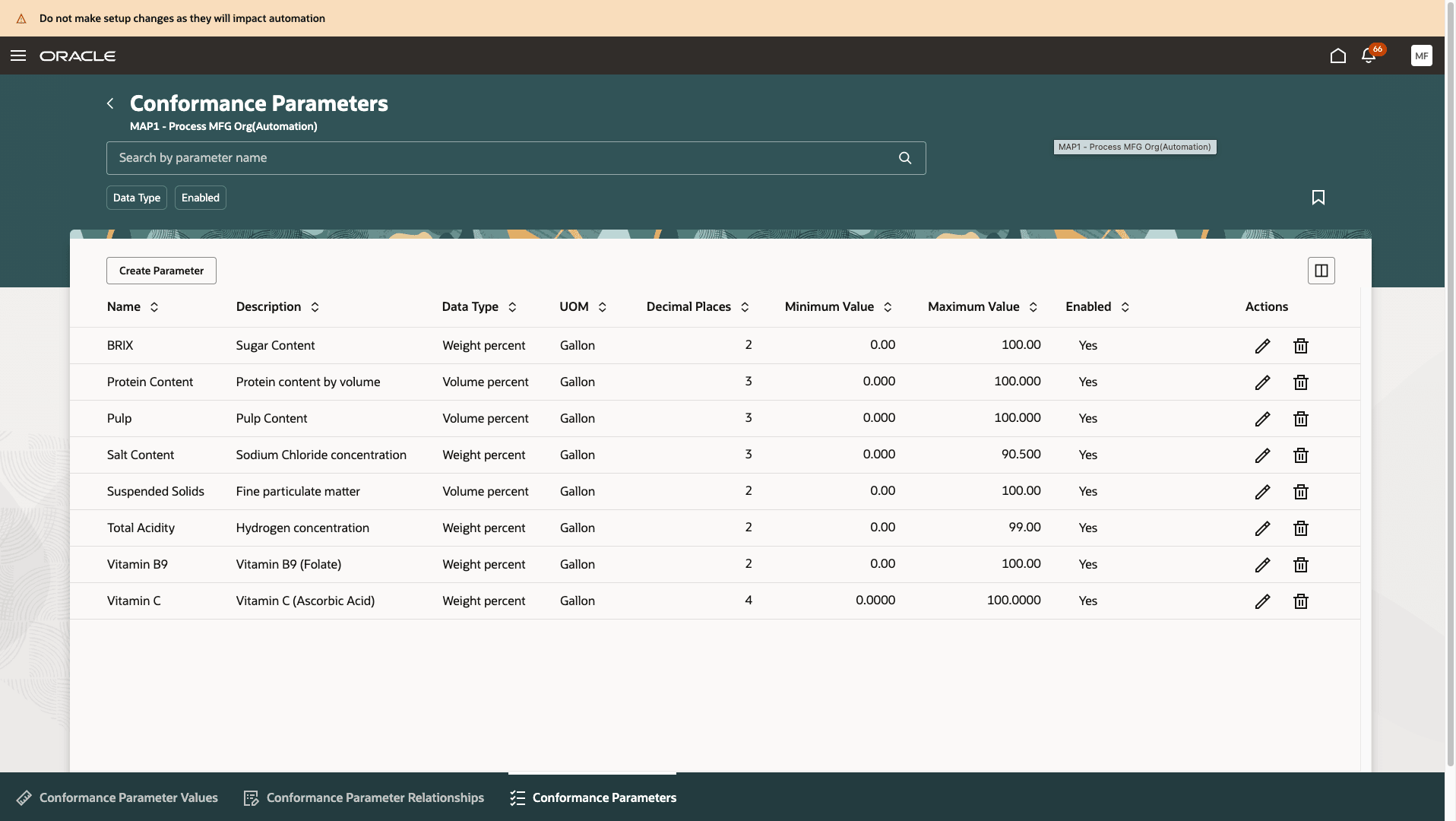Click the bookmark saved search icon
Screen dimensions: 1456x821
point(1318,198)
